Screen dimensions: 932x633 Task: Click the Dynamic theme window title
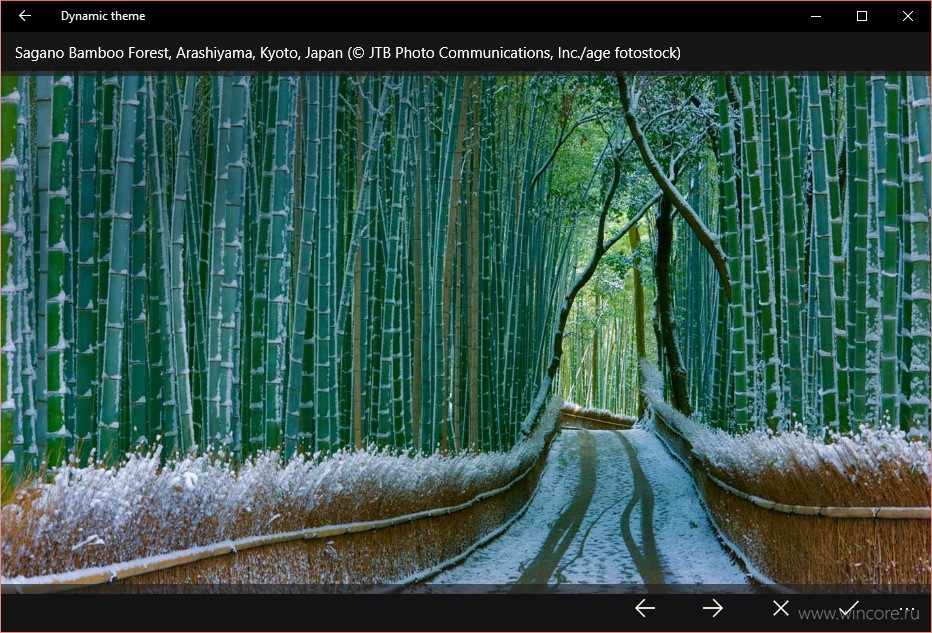tap(103, 16)
